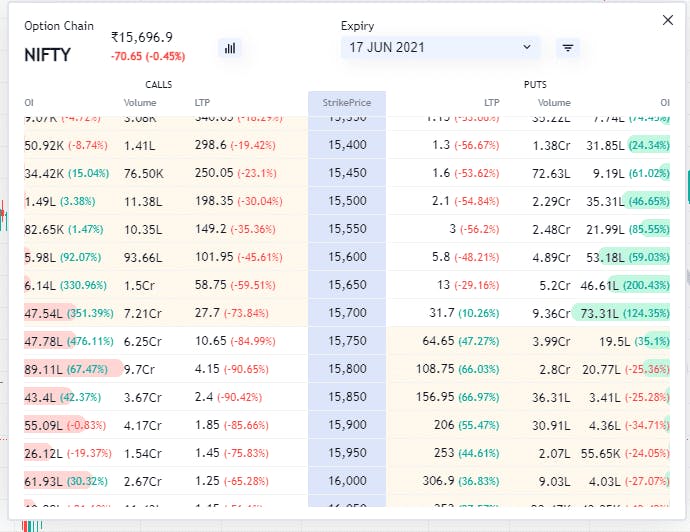Click the puts Volume column header
Screen dimensions: 690x532
point(554,103)
